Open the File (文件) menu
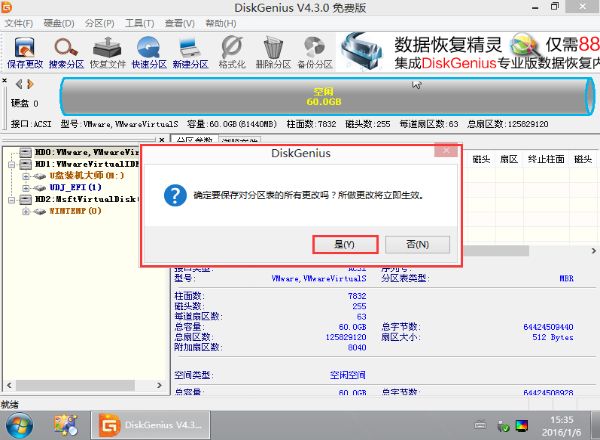This screenshot has width=600, height=440. pyautogui.click(x=19, y=23)
